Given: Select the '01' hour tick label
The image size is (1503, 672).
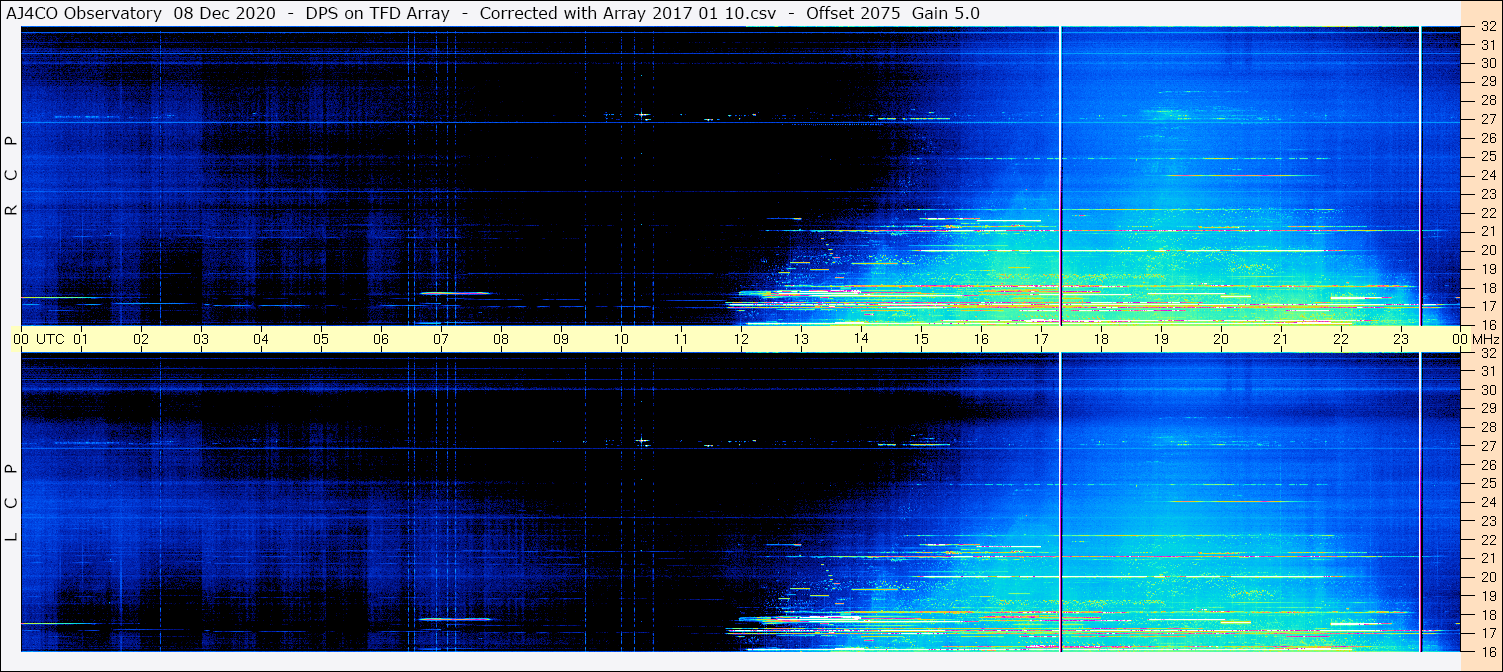Looking at the screenshot, I should tap(81, 339).
